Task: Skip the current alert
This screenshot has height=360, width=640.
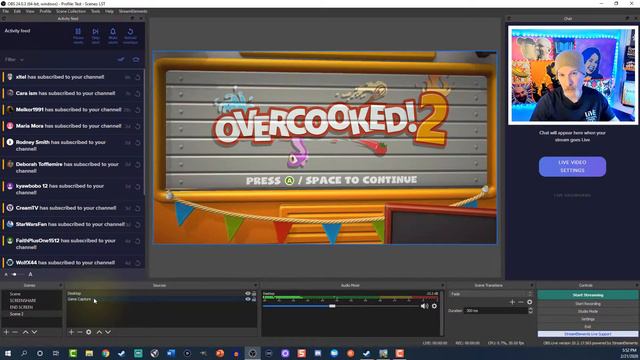Action: point(96,36)
